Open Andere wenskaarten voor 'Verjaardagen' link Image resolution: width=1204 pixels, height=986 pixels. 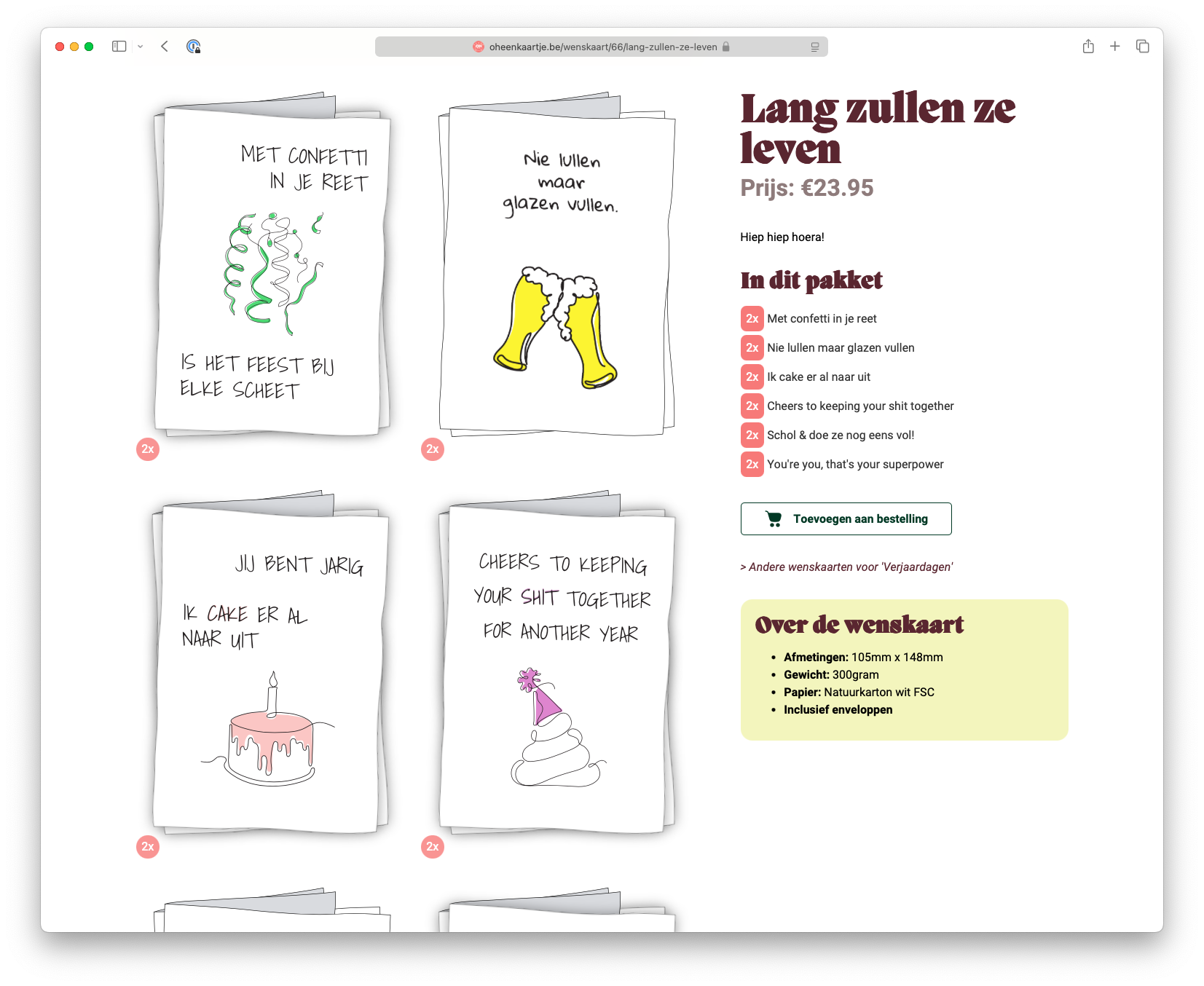846,567
